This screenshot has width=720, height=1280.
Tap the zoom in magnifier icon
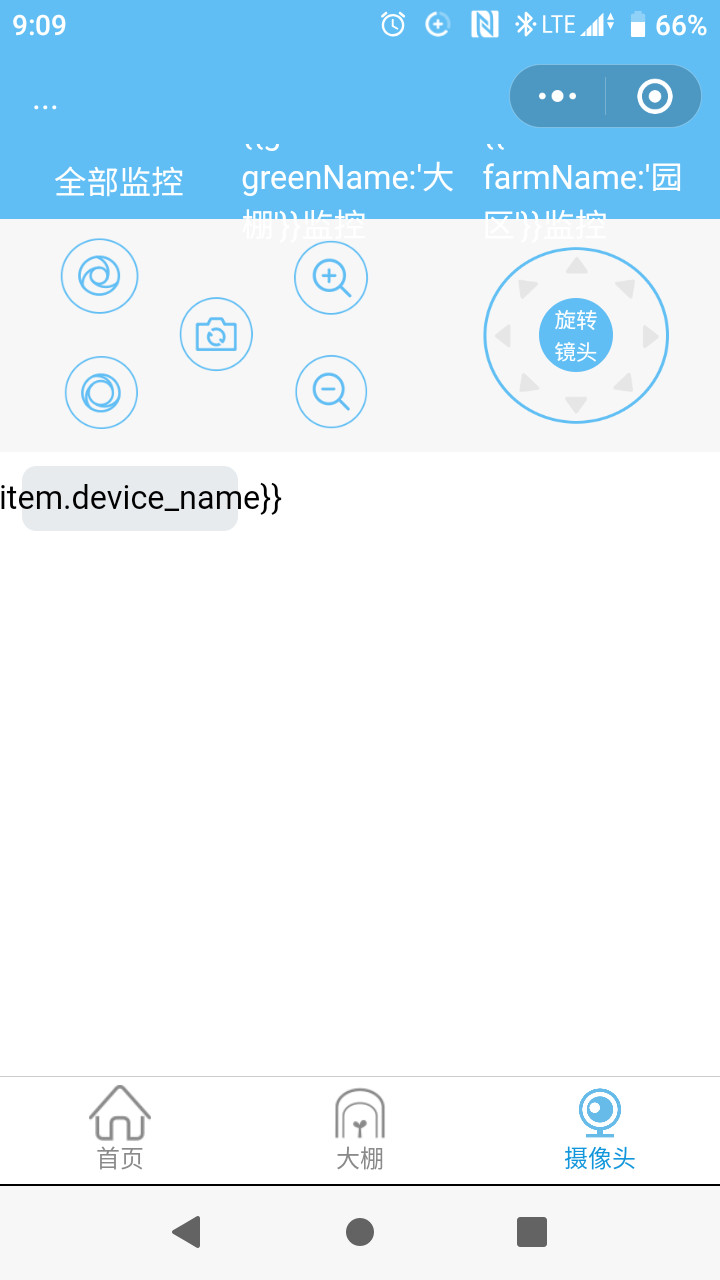(331, 277)
